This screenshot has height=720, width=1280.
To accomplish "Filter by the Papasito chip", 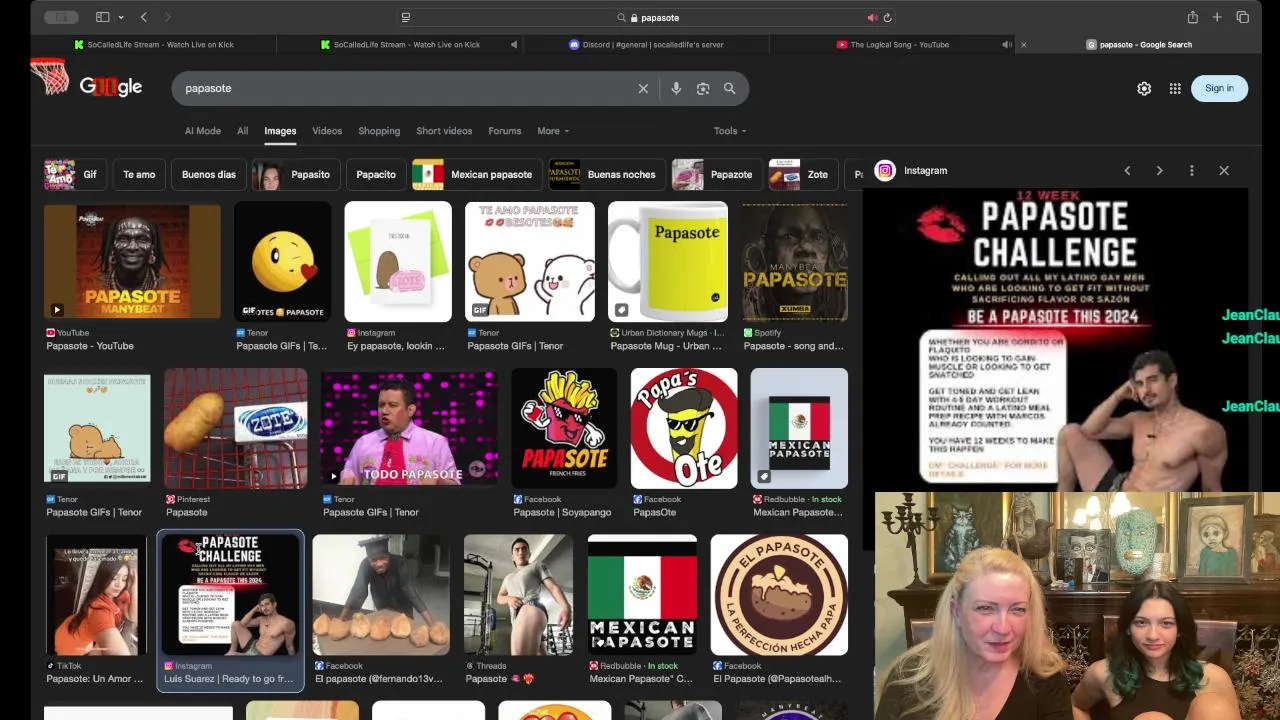I will point(296,174).
